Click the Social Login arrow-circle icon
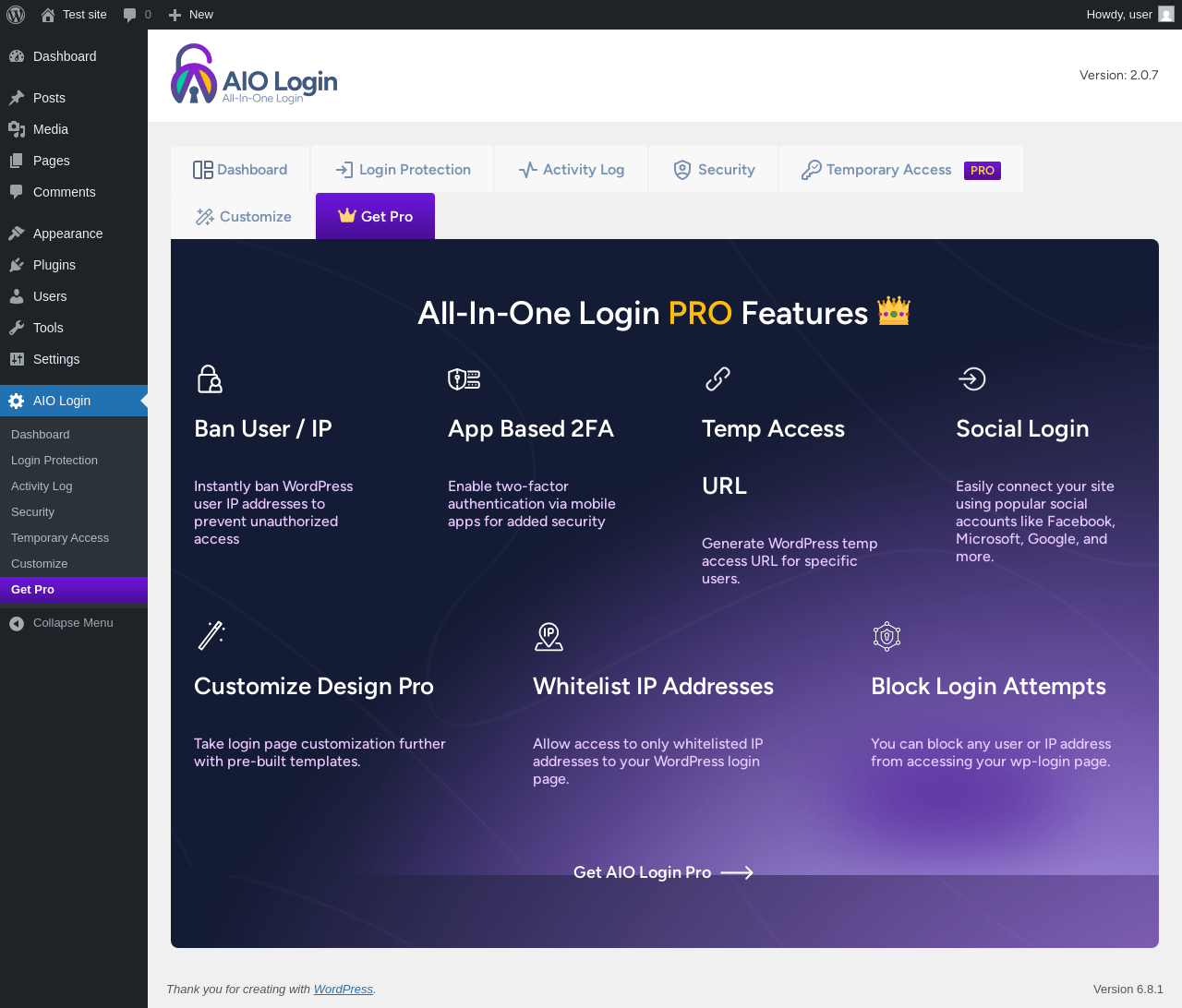The height and width of the screenshot is (1008, 1182). (971, 379)
